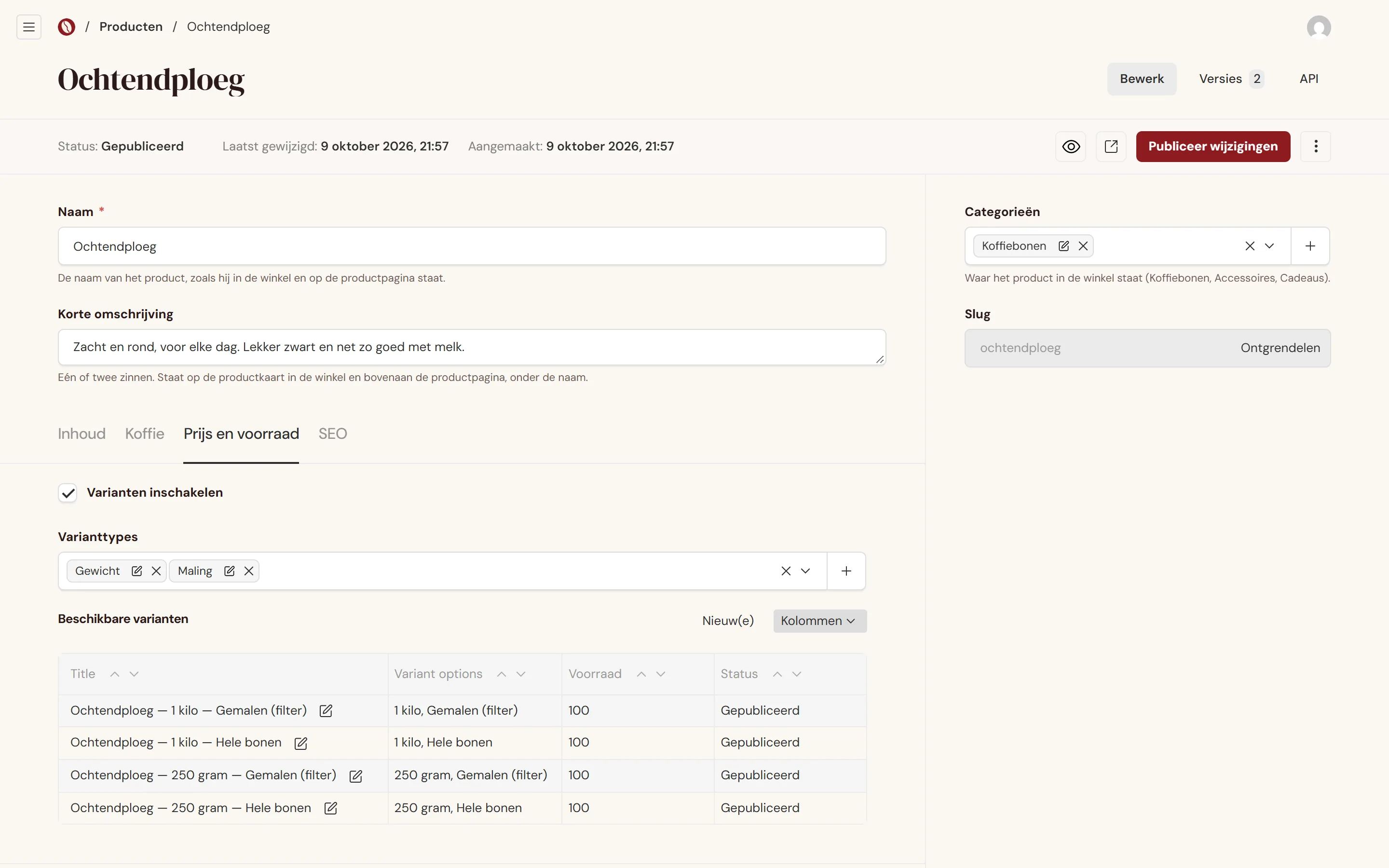Open the Versies tab

click(x=1231, y=79)
